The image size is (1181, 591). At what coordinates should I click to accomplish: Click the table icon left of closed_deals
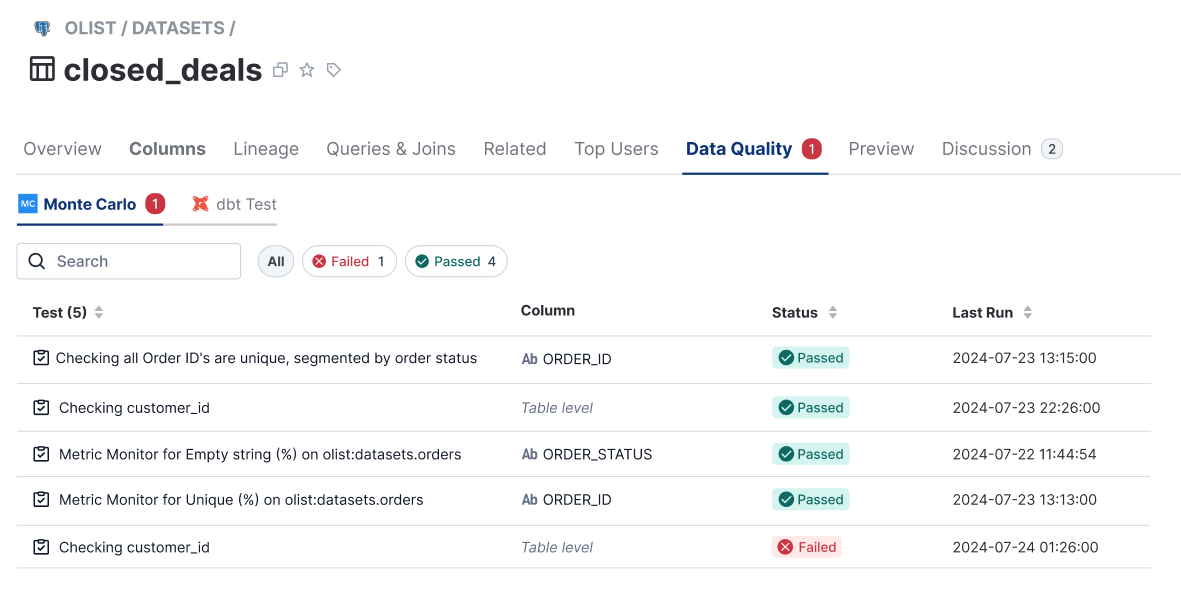42,69
